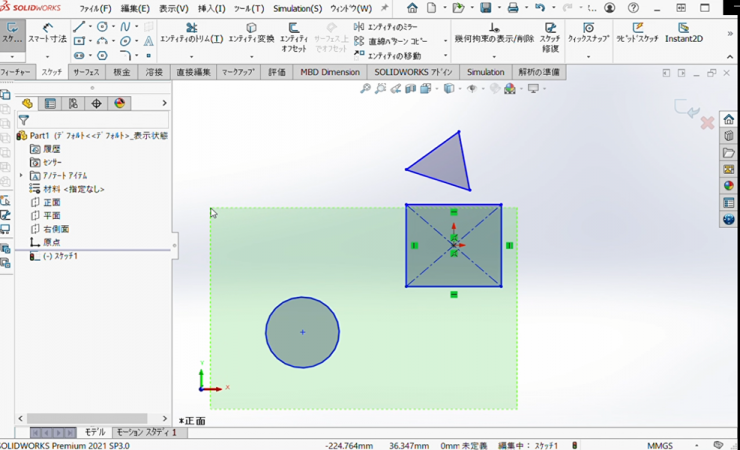Open the DisplayManager panel tab
Screen dimensions: 740x450
click(119, 103)
